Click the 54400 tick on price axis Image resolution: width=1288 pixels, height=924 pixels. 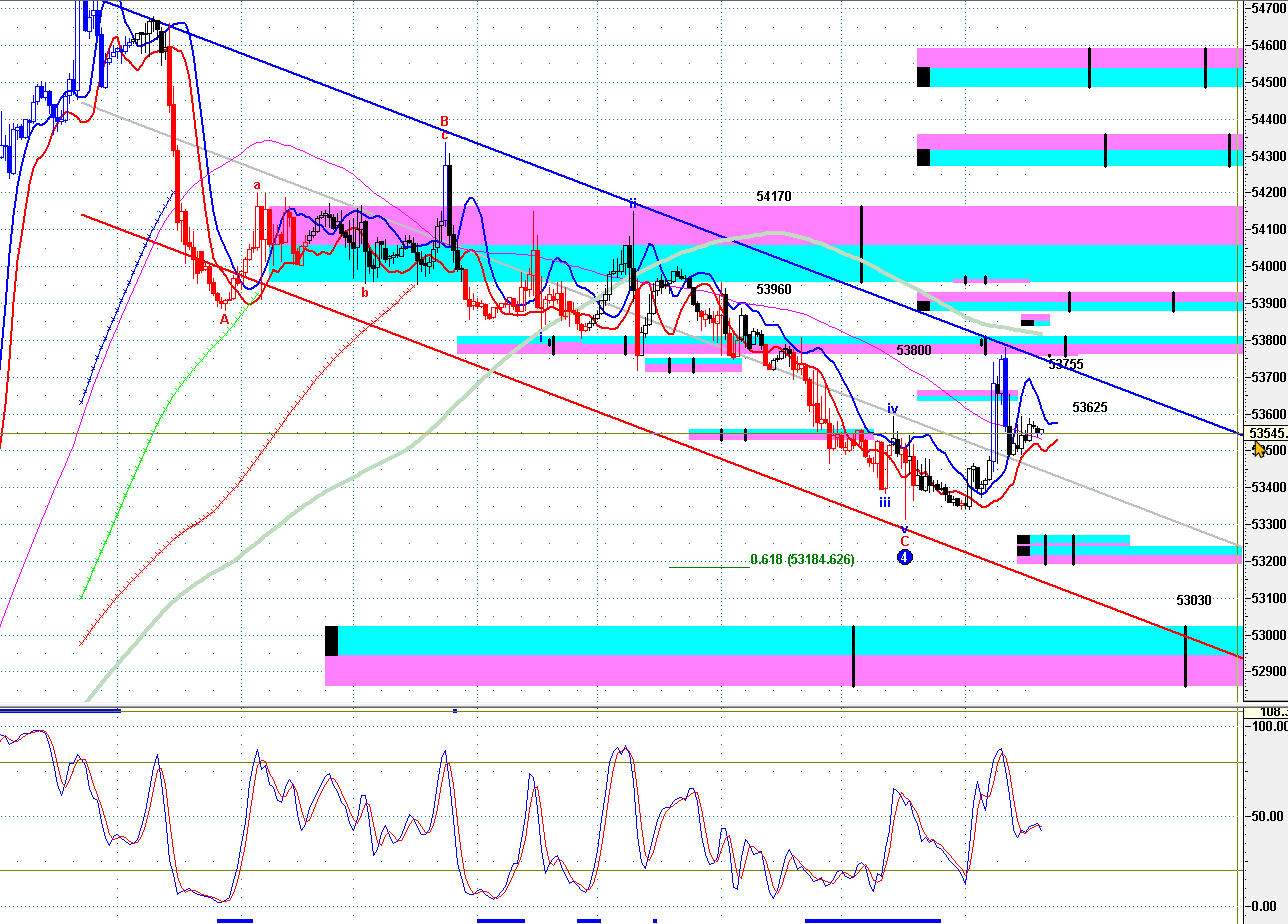pyautogui.click(x=1267, y=119)
